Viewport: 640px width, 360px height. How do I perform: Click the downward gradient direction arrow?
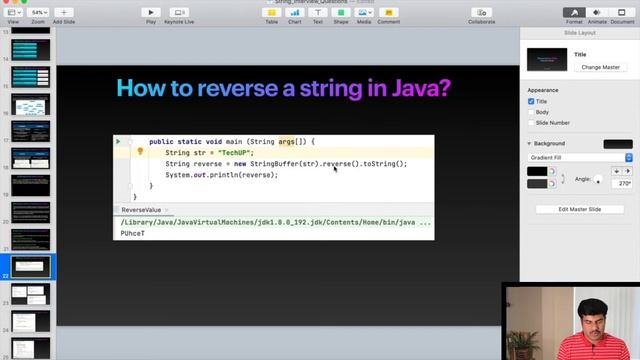pos(616,171)
